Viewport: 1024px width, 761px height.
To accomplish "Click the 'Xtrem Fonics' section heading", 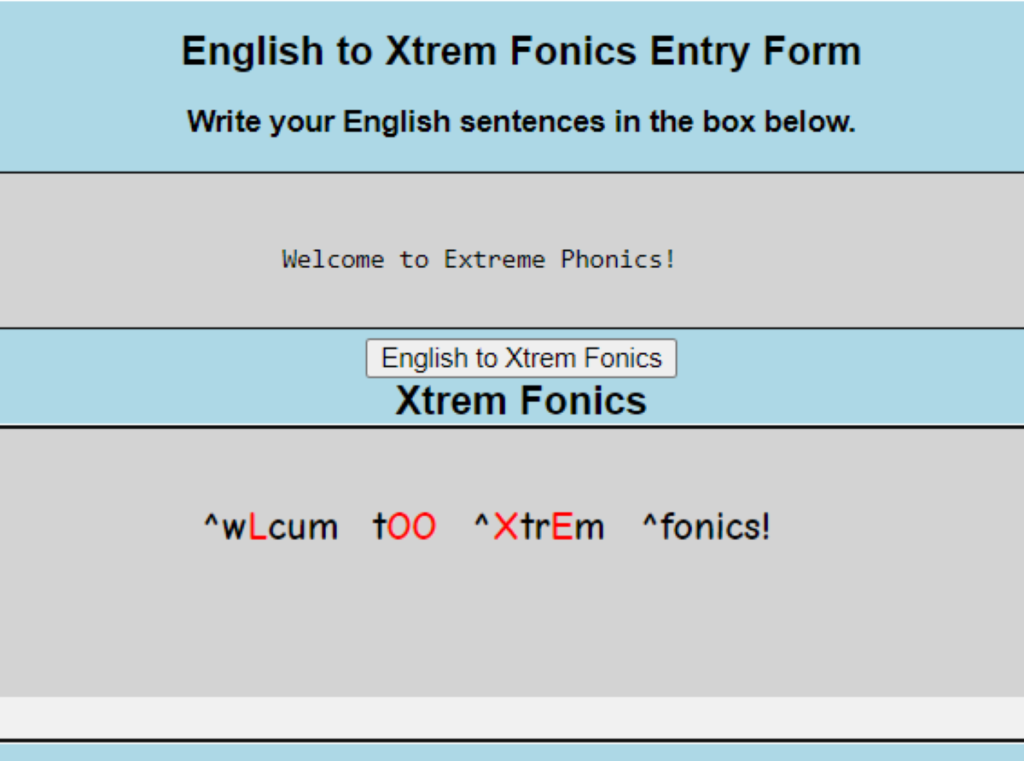I will pyautogui.click(x=522, y=400).
